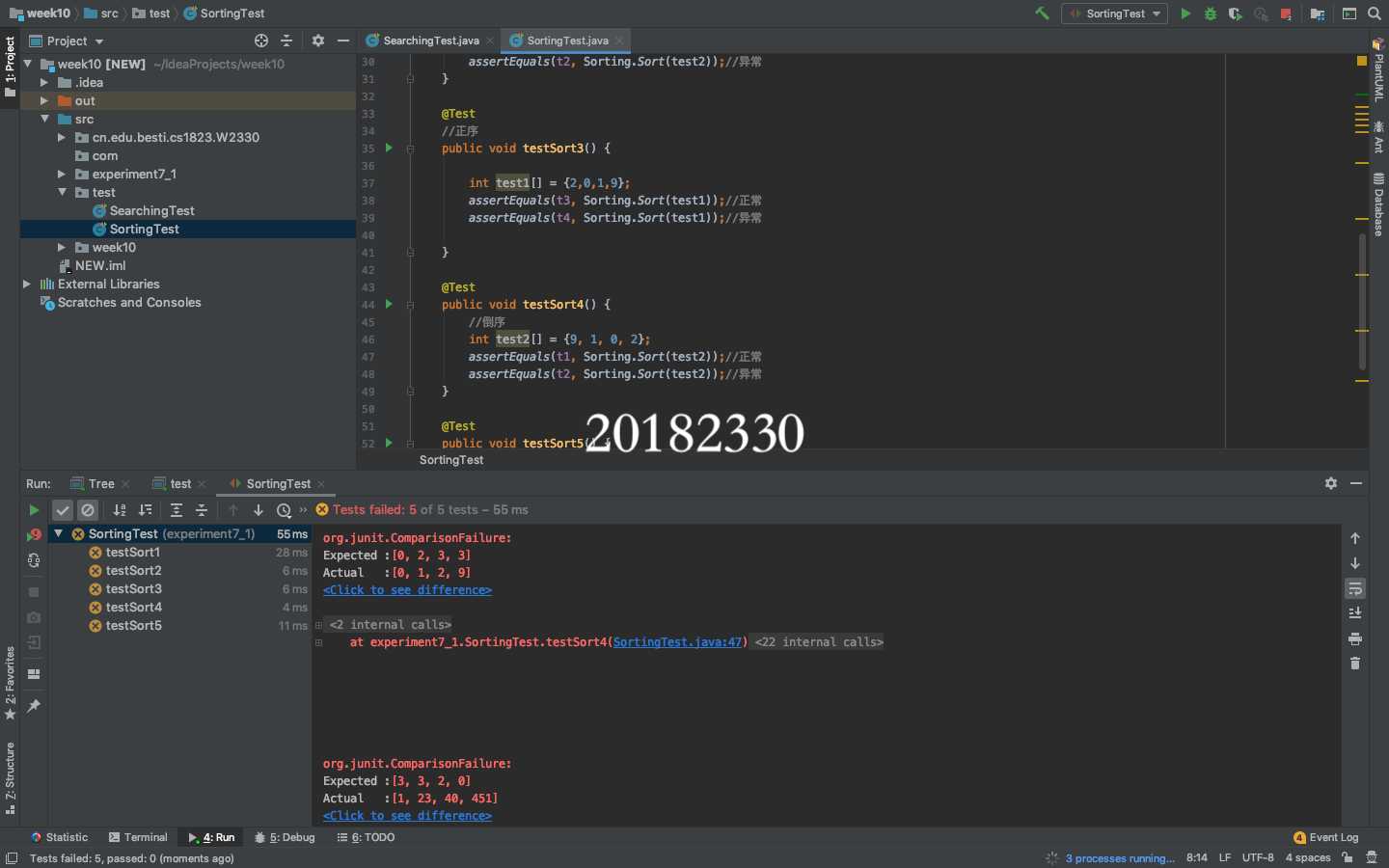Viewport: 1389px width, 868px height.
Task: Open Project panel settings gear
Action: tap(318, 41)
